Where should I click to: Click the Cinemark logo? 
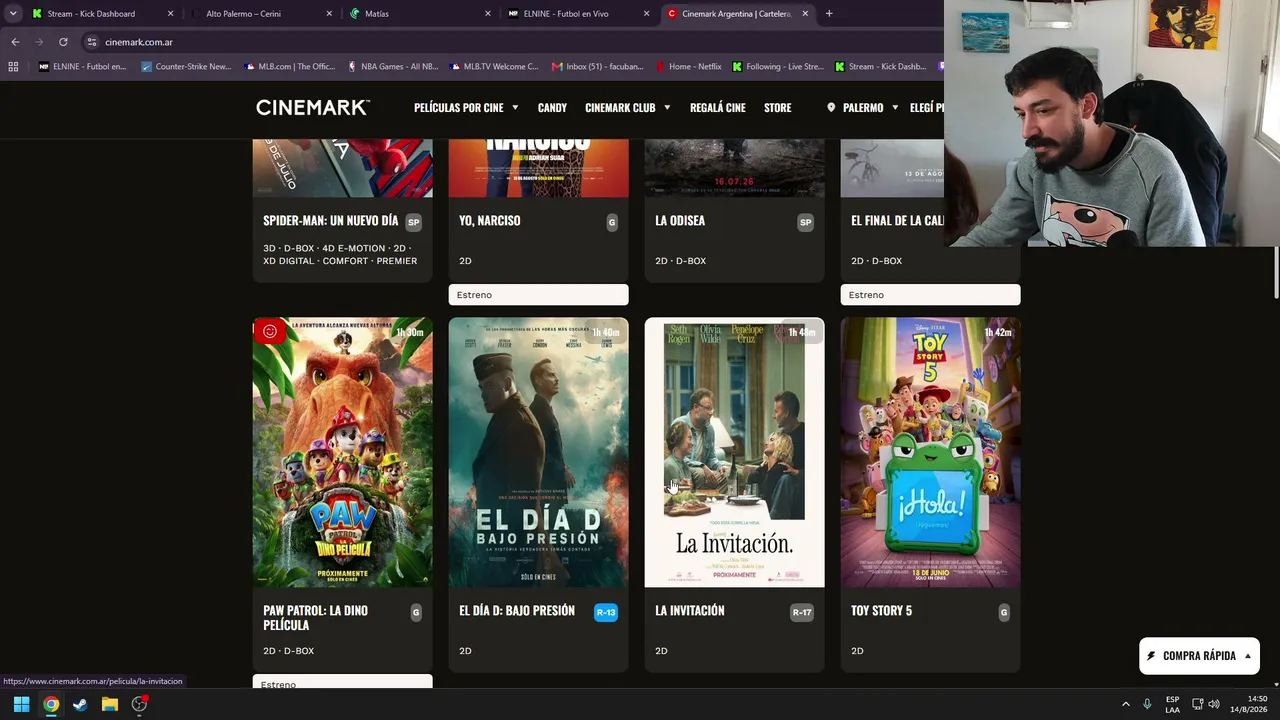click(313, 107)
